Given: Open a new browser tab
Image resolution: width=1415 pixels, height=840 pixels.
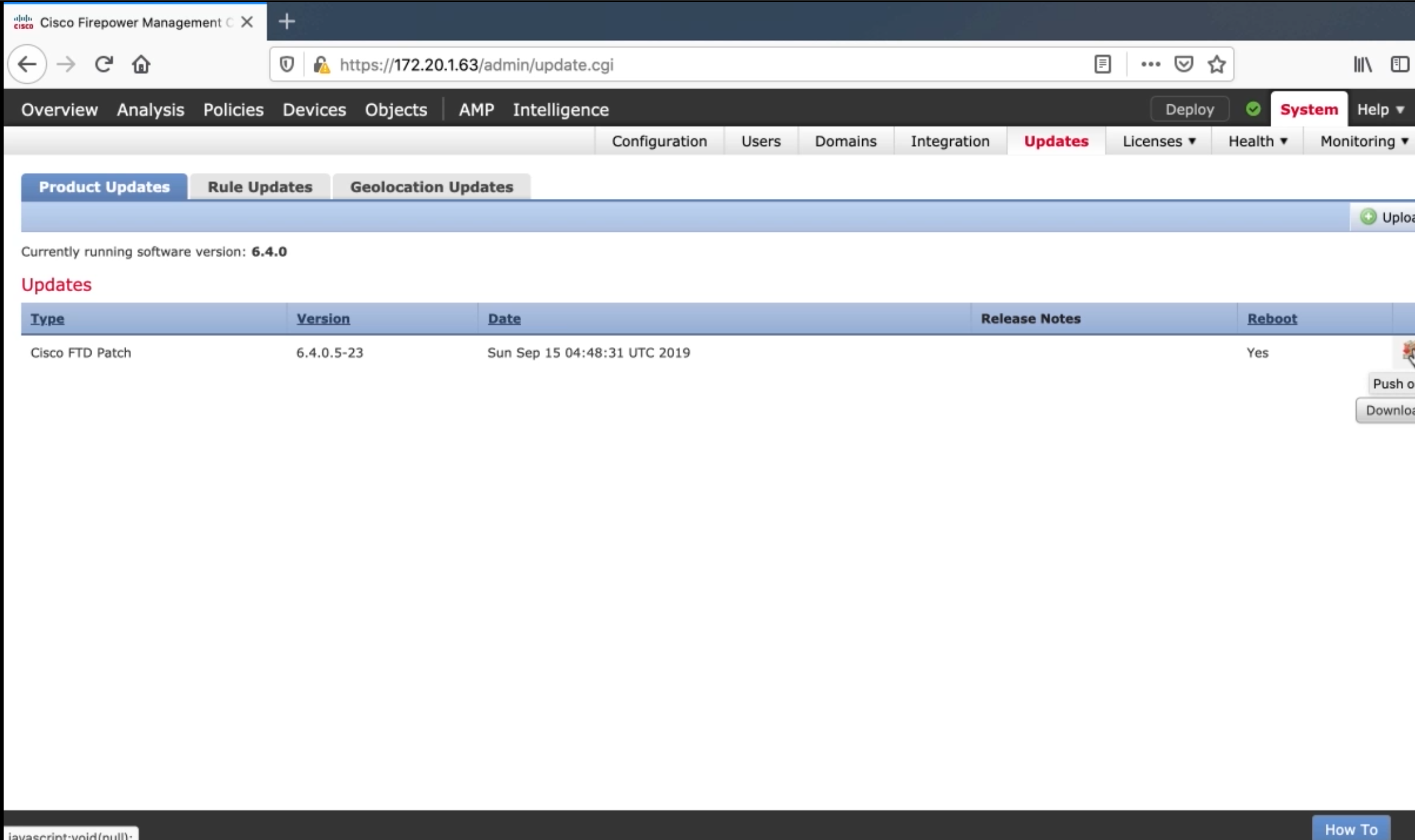Looking at the screenshot, I should tap(286, 22).
